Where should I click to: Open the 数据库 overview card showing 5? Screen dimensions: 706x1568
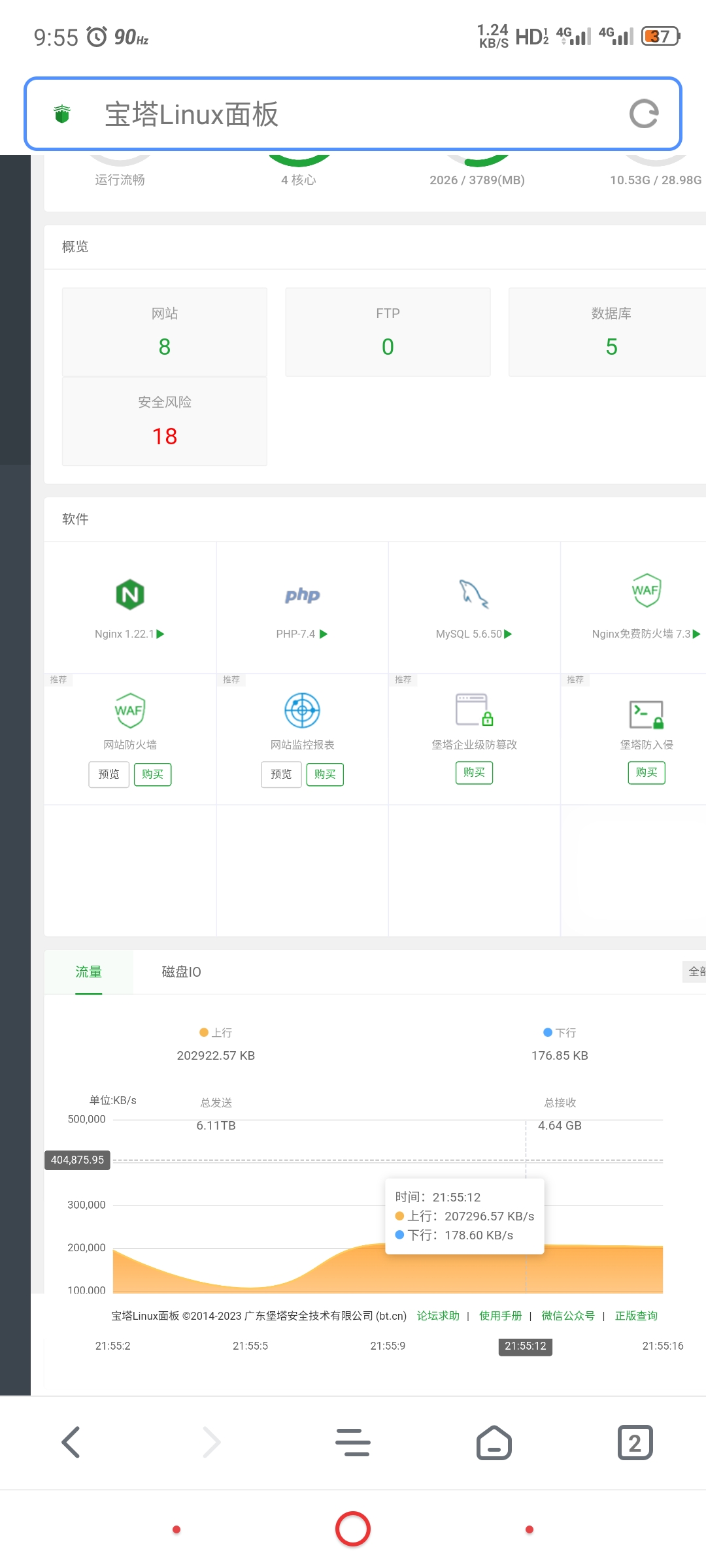point(607,332)
